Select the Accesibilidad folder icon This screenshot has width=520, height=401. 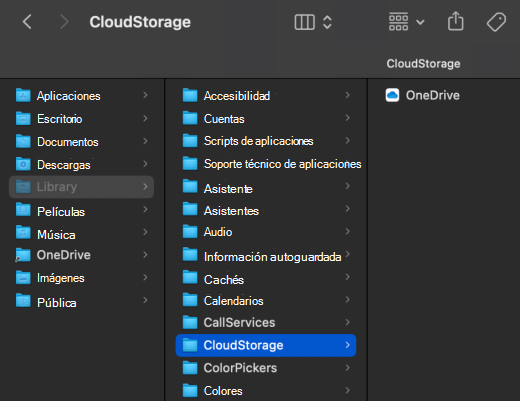190,95
